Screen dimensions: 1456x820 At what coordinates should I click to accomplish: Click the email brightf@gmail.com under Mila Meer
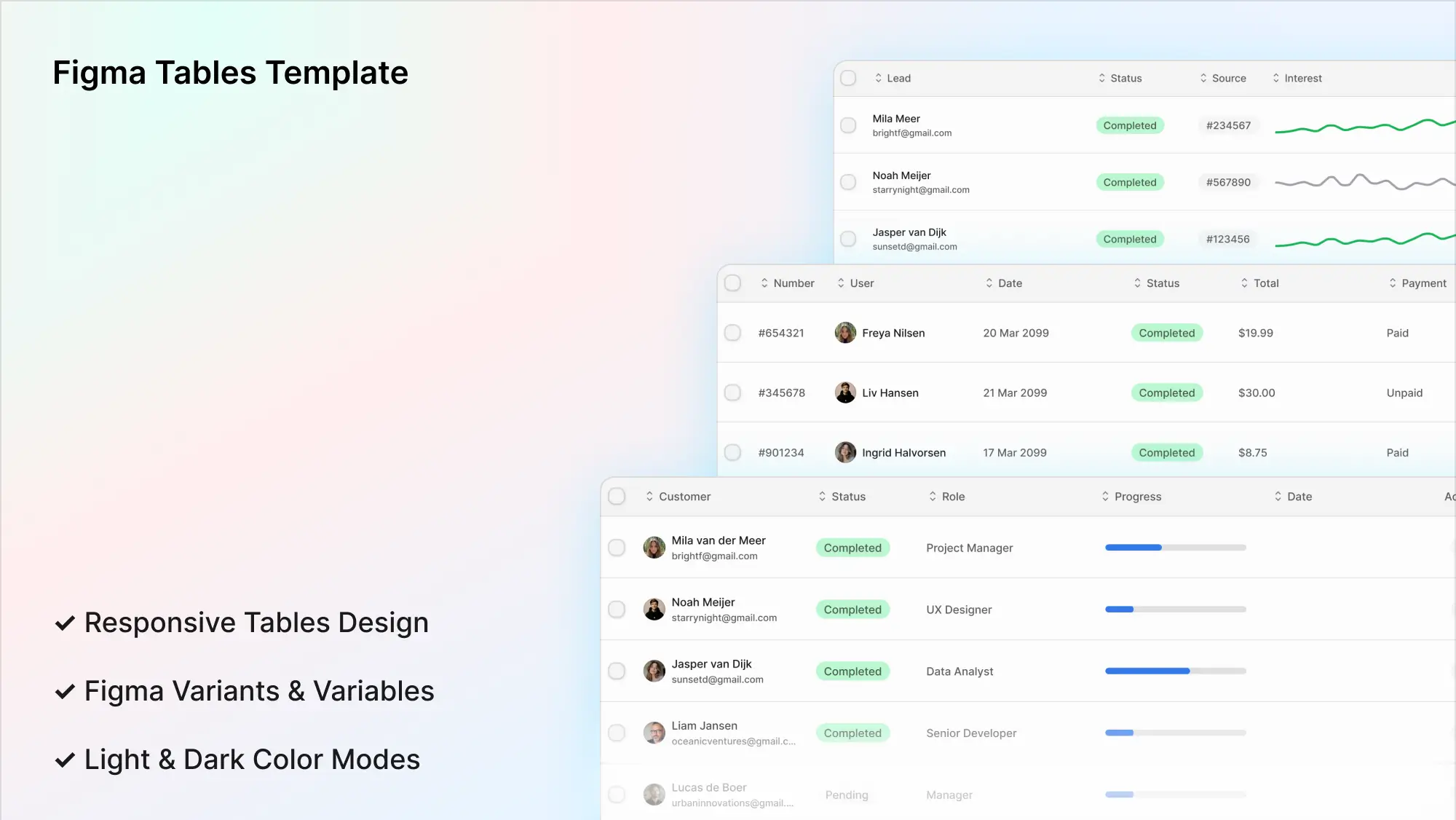[x=912, y=133]
